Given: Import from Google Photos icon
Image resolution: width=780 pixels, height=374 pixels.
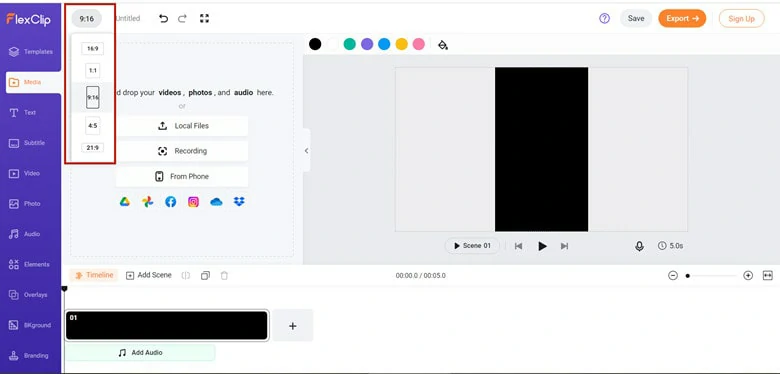Looking at the screenshot, I should click(x=147, y=201).
